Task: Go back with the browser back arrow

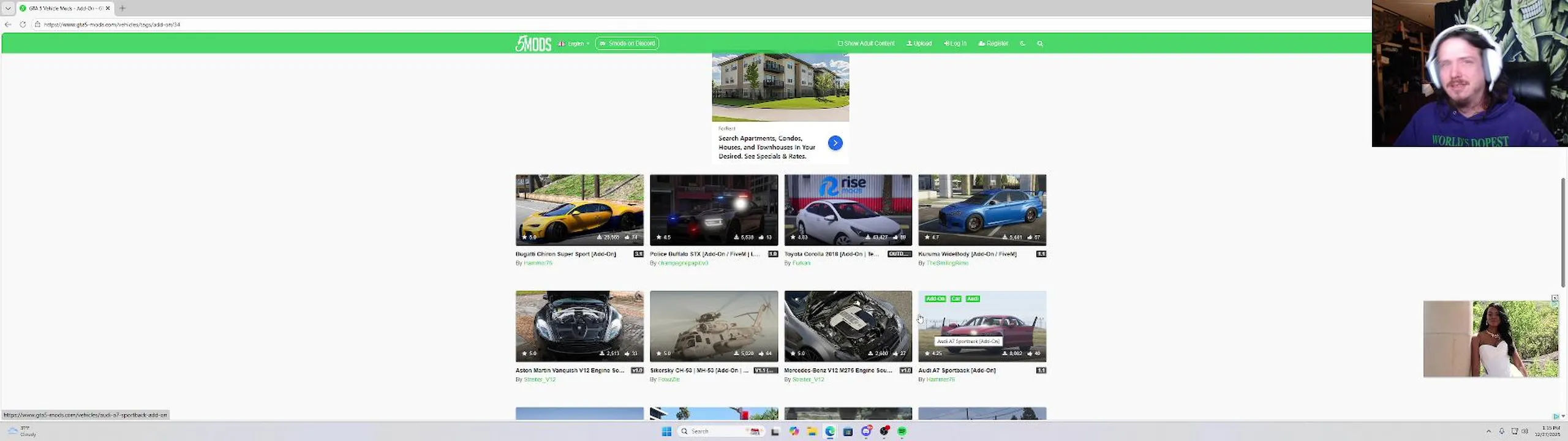Action: coord(8,24)
